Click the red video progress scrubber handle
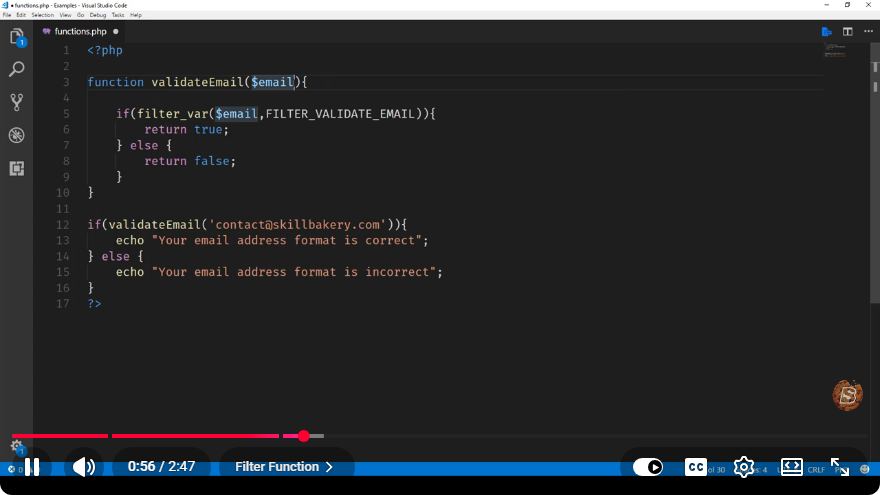This screenshot has width=880, height=495. (304, 436)
